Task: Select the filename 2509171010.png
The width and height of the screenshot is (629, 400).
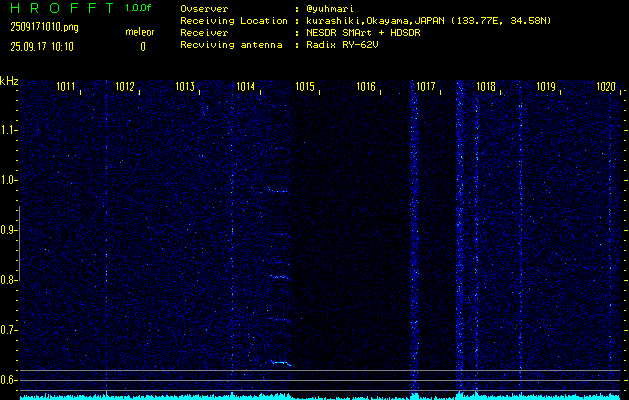Action: pyautogui.click(x=44, y=27)
